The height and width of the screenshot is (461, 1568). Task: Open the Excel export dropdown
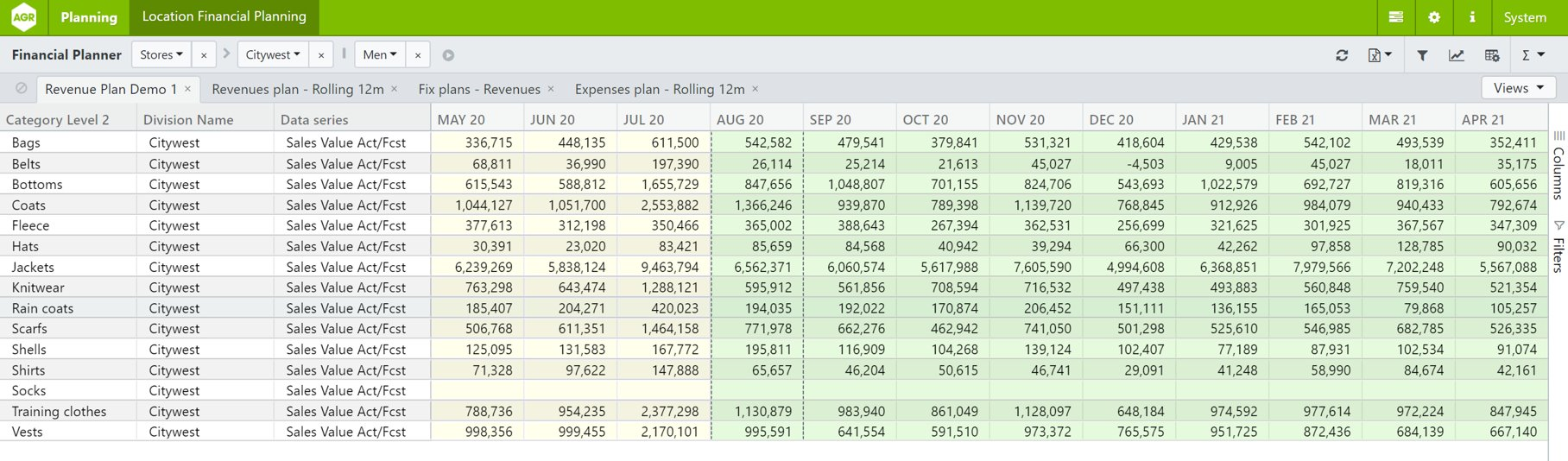[x=1380, y=55]
